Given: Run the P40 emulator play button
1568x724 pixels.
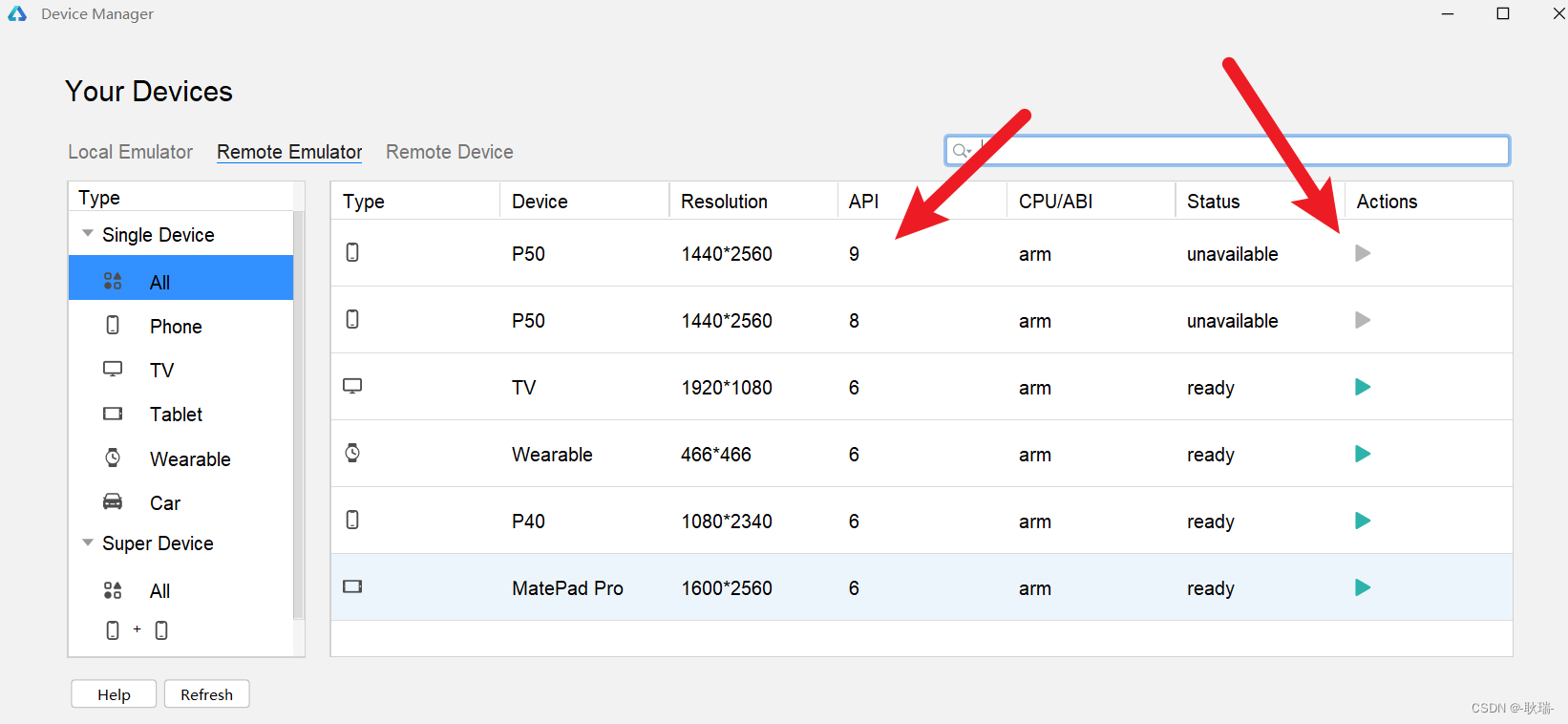Looking at the screenshot, I should [1363, 521].
